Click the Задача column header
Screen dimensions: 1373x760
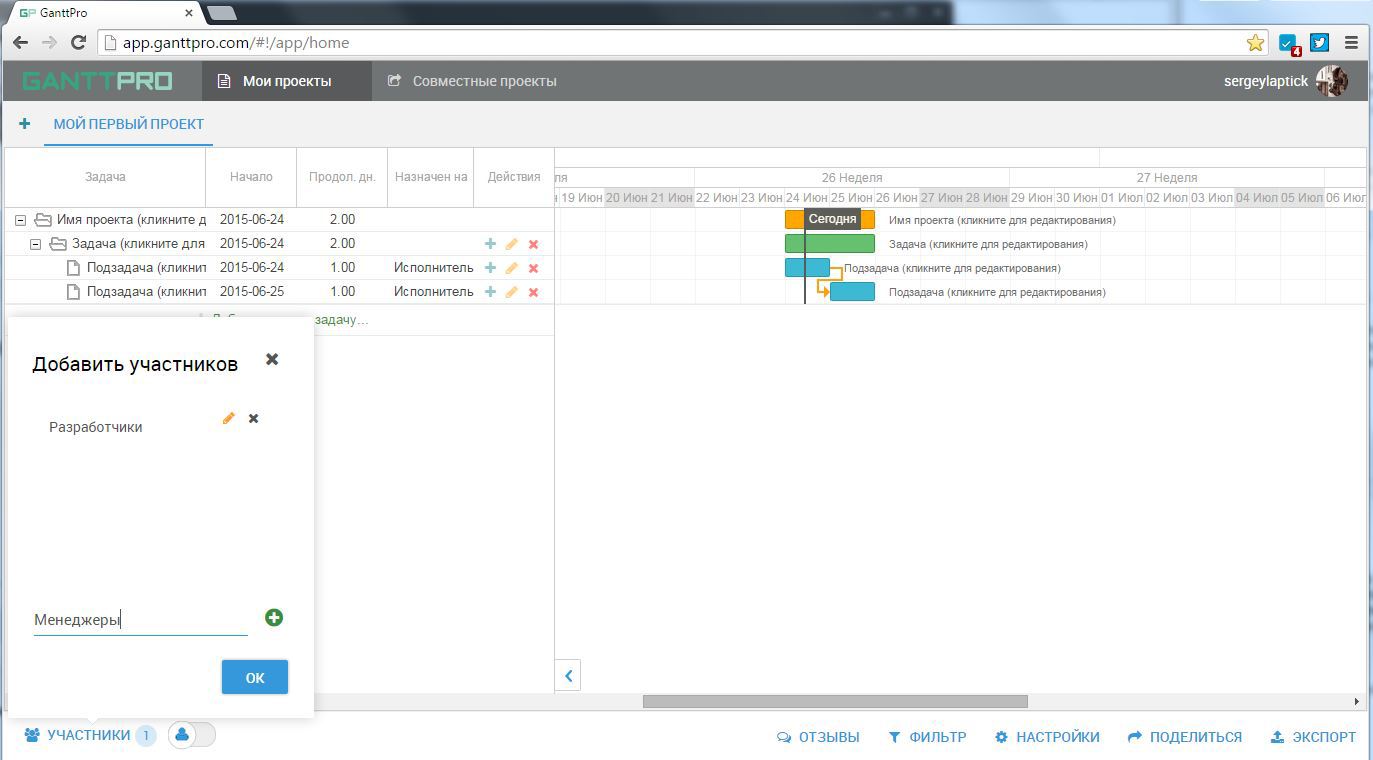tap(105, 177)
